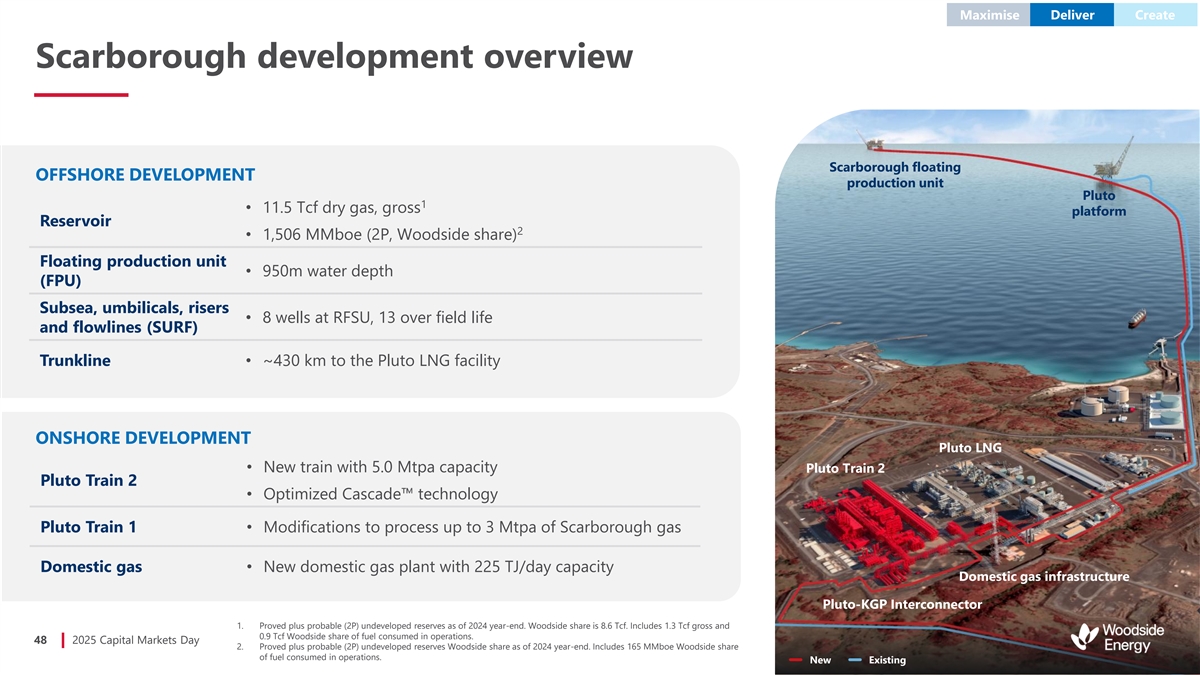1200x675 pixels.
Task: Click 'Floating production unit (FPU)' label
Action: 133,270
